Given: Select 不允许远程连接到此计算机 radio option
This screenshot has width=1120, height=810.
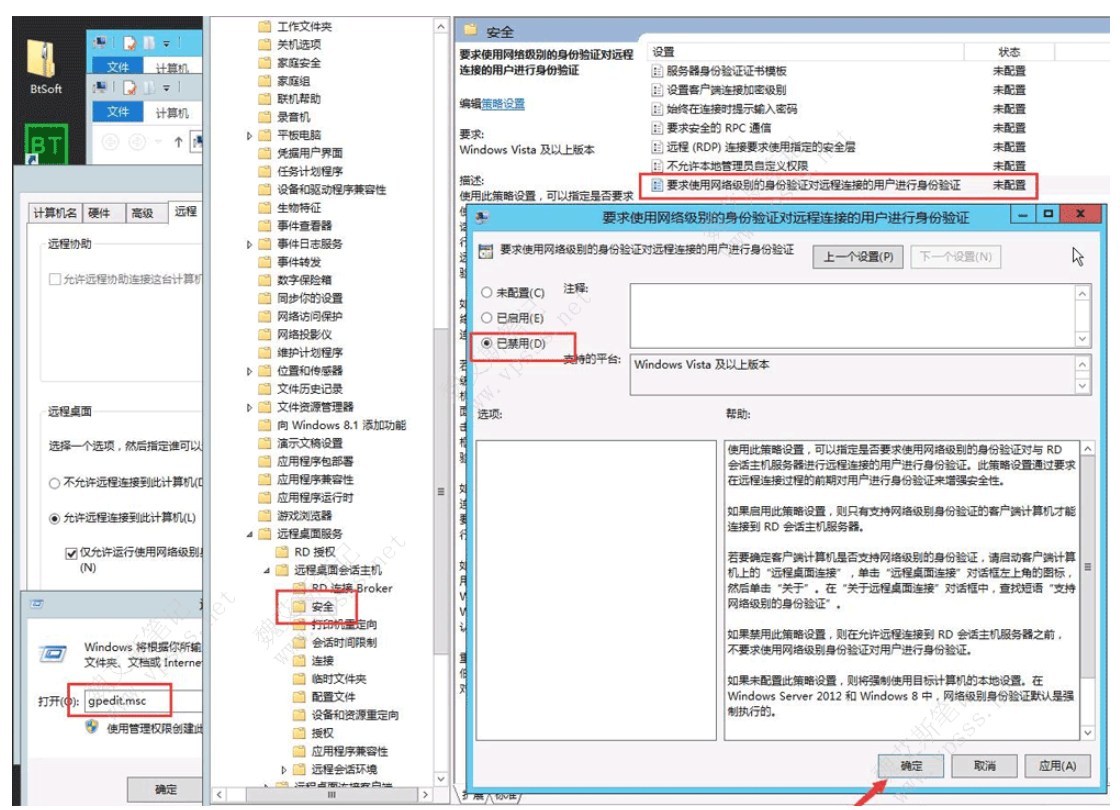Looking at the screenshot, I should point(55,483).
